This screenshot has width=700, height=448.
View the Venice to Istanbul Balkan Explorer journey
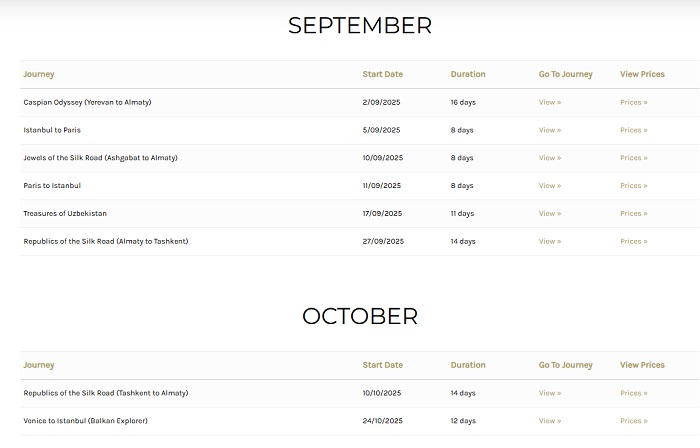coord(550,421)
